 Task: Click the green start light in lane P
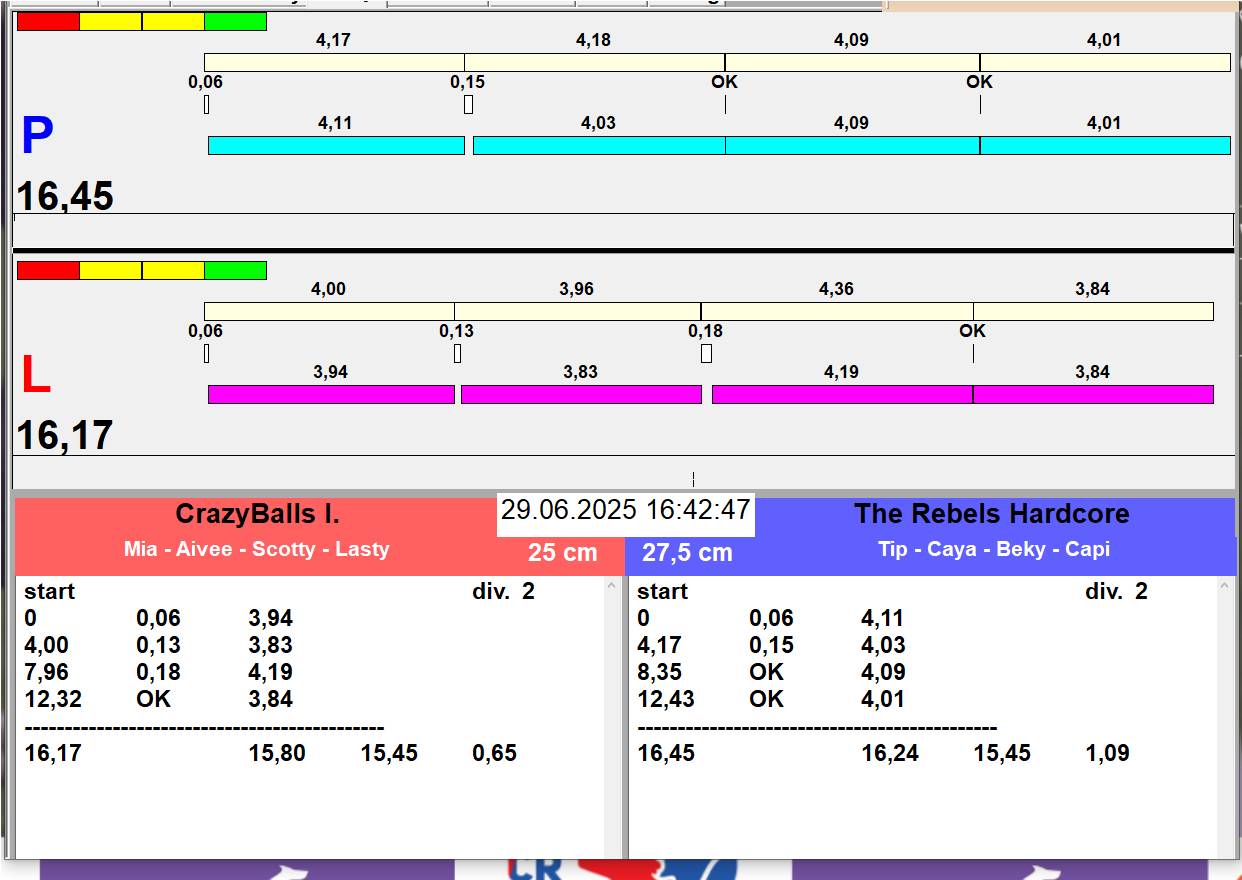235,22
